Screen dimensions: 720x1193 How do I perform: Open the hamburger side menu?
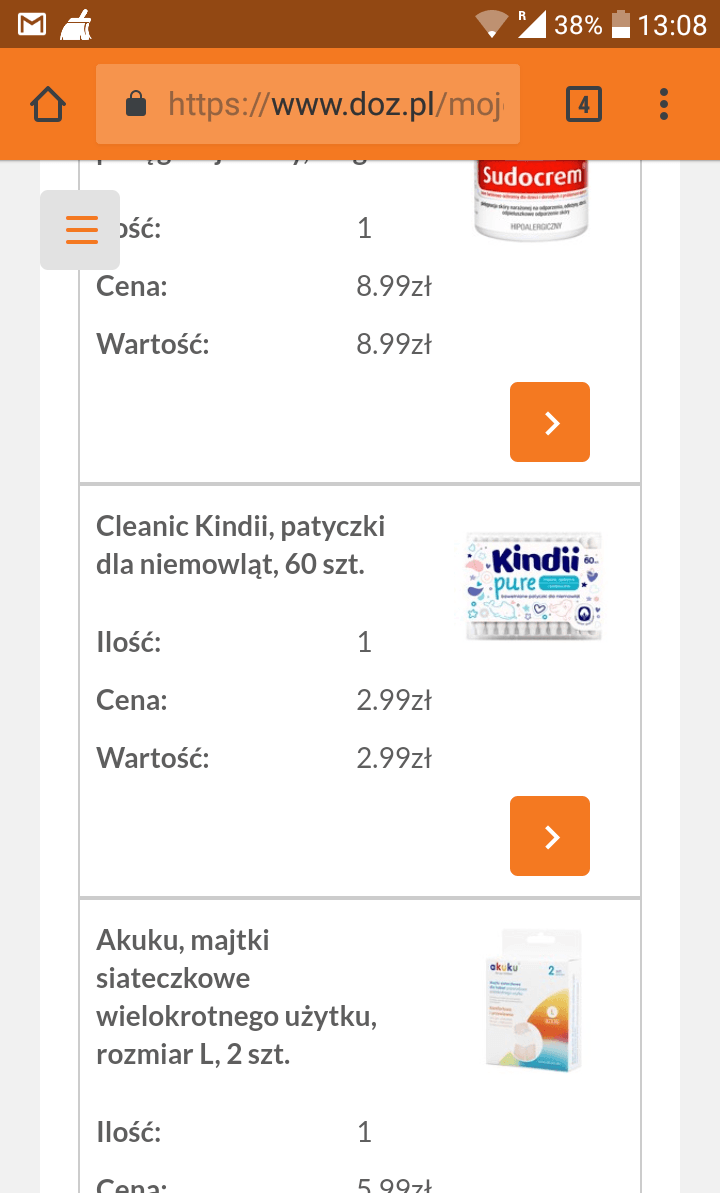(x=81, y=230)
